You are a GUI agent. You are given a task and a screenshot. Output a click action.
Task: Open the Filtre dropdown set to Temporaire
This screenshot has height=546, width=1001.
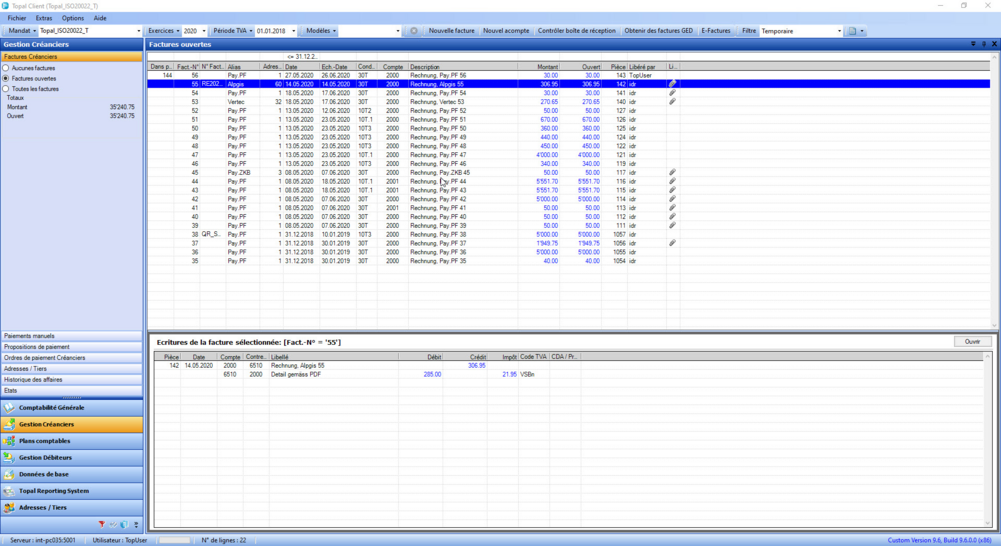(838, 31)
